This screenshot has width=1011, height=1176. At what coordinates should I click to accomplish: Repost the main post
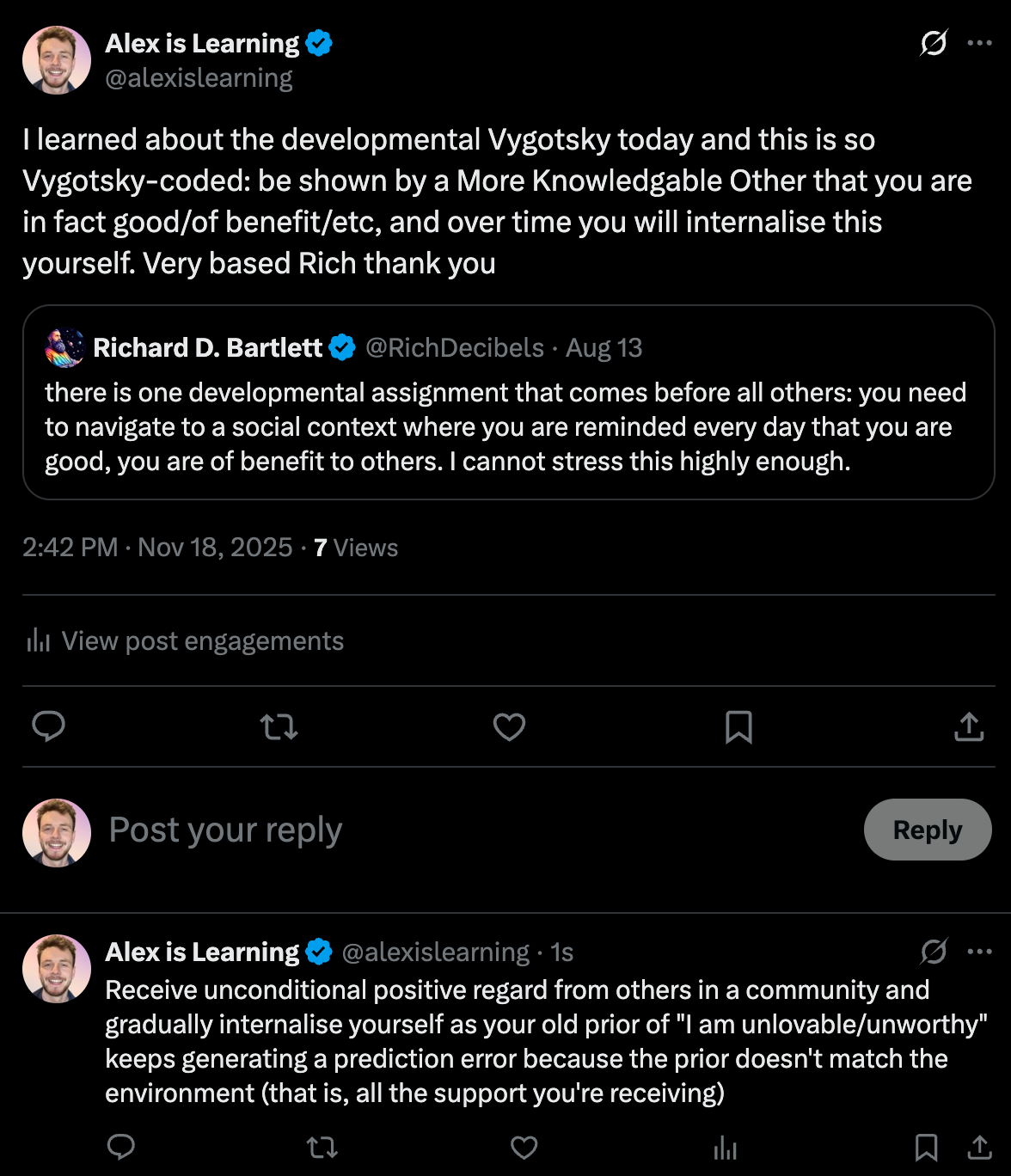279,727
